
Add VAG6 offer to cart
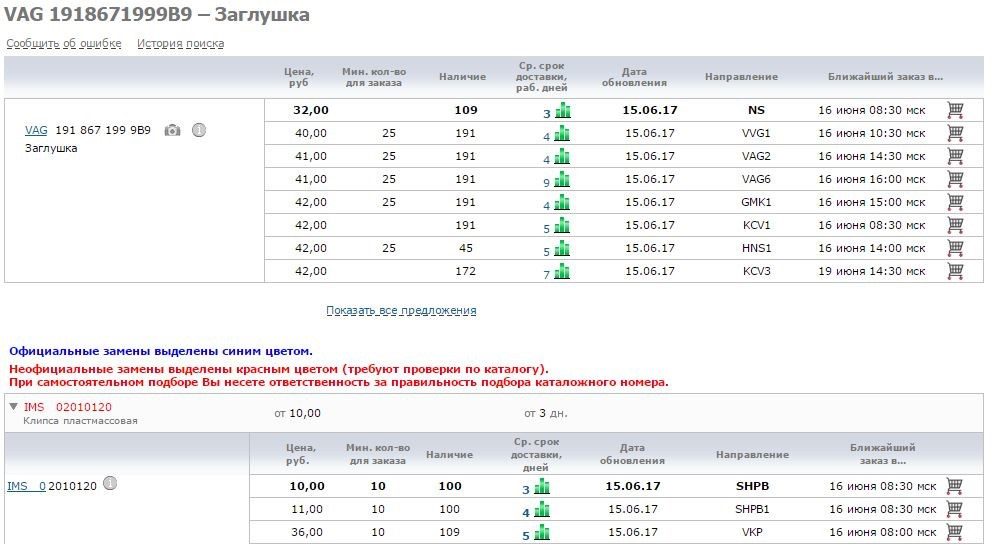954,179
